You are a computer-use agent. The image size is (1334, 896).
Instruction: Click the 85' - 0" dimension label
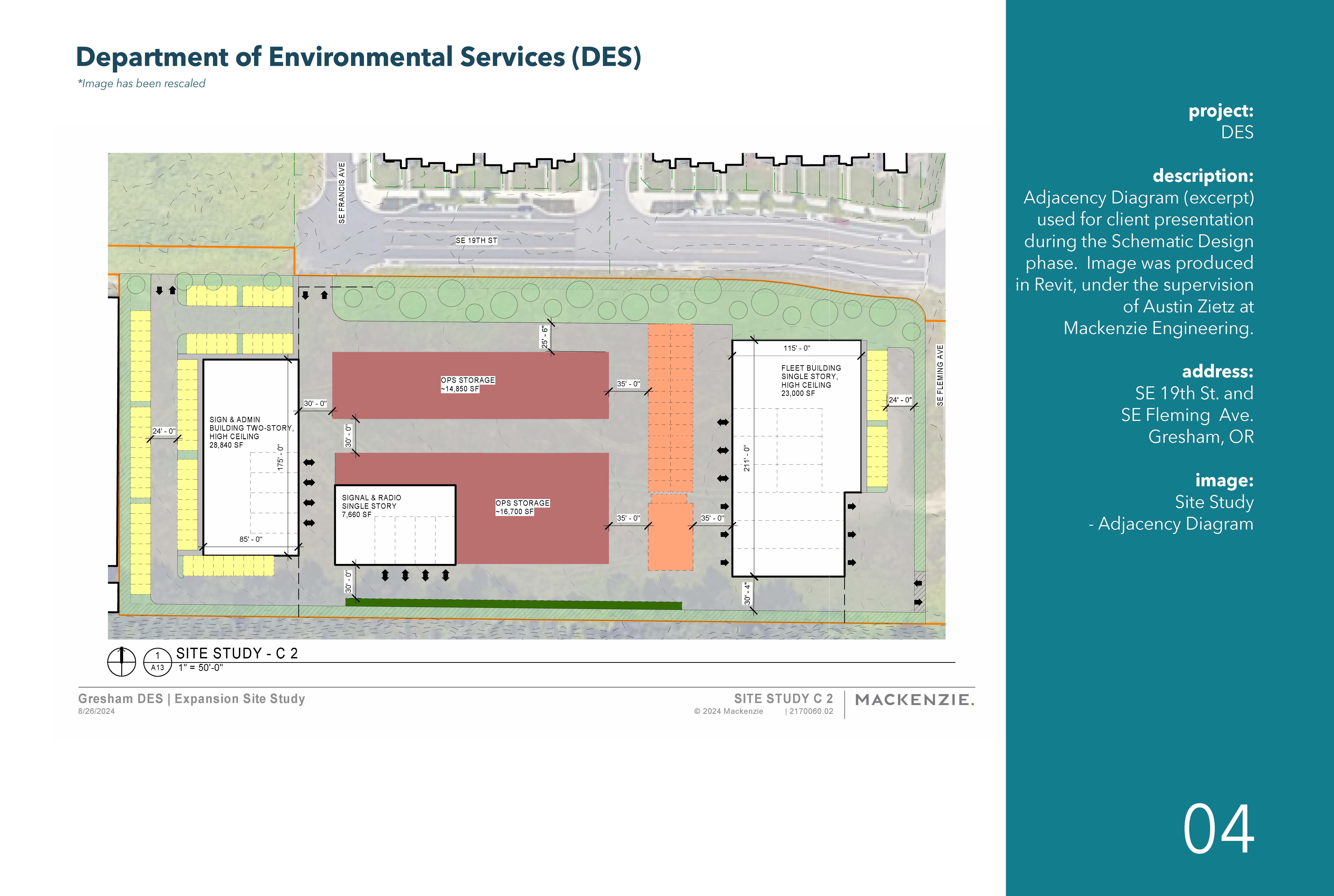tap(251, 539)
